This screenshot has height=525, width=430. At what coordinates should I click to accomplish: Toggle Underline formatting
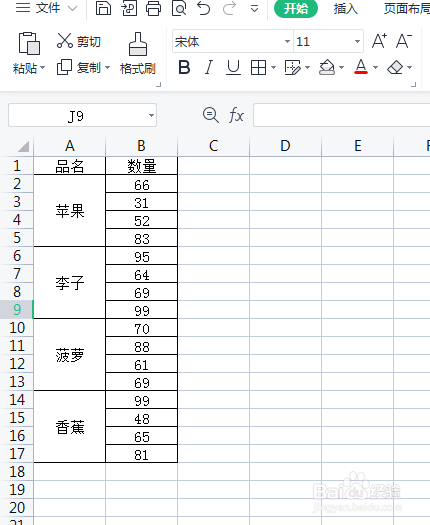pyautogui.click(x=233, y=67)
